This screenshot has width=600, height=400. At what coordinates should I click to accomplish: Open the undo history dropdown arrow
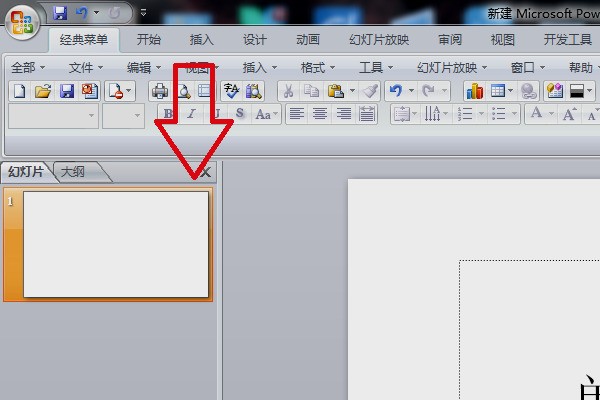tap(411, 91)
